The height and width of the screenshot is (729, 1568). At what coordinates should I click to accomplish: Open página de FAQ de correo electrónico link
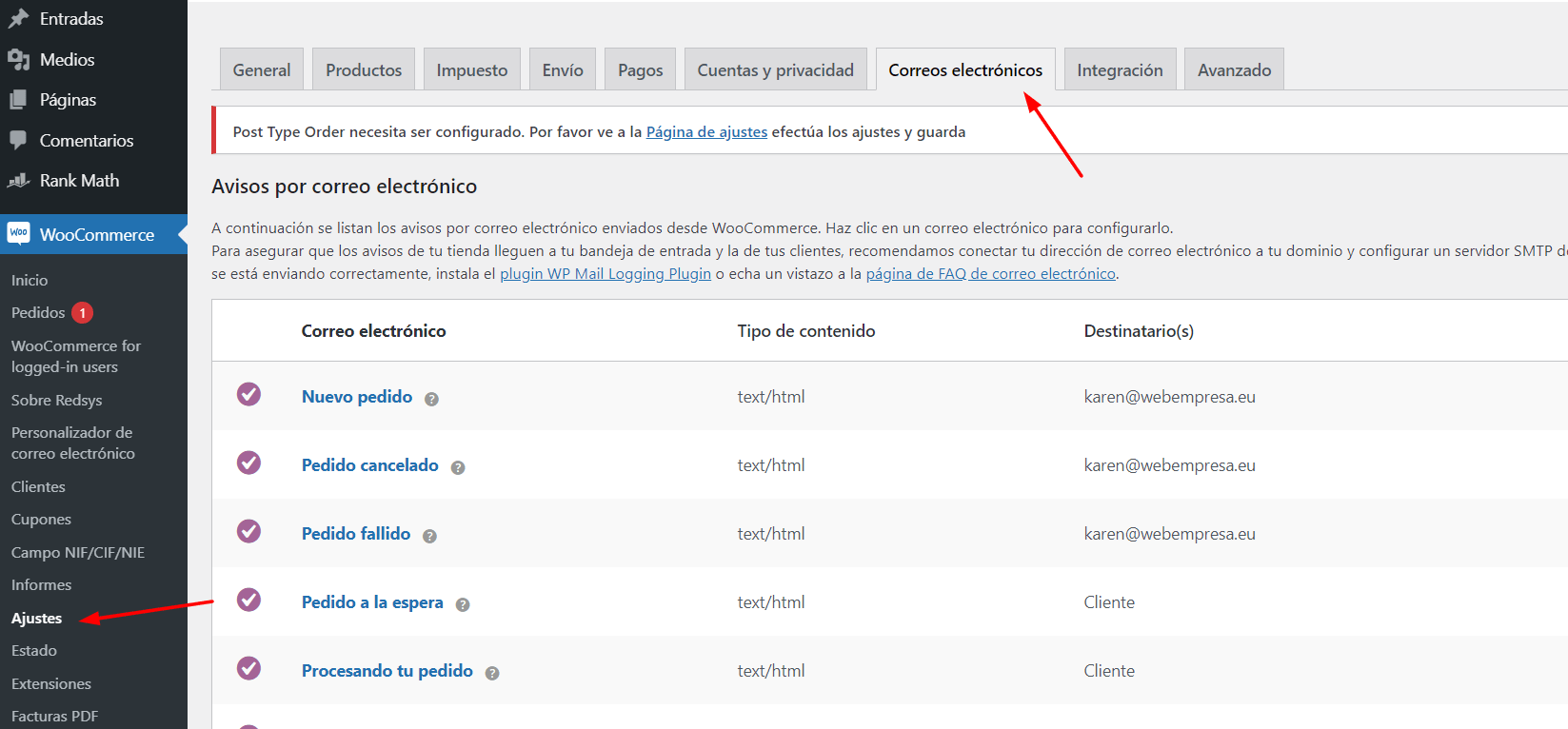tap(990, 273)
